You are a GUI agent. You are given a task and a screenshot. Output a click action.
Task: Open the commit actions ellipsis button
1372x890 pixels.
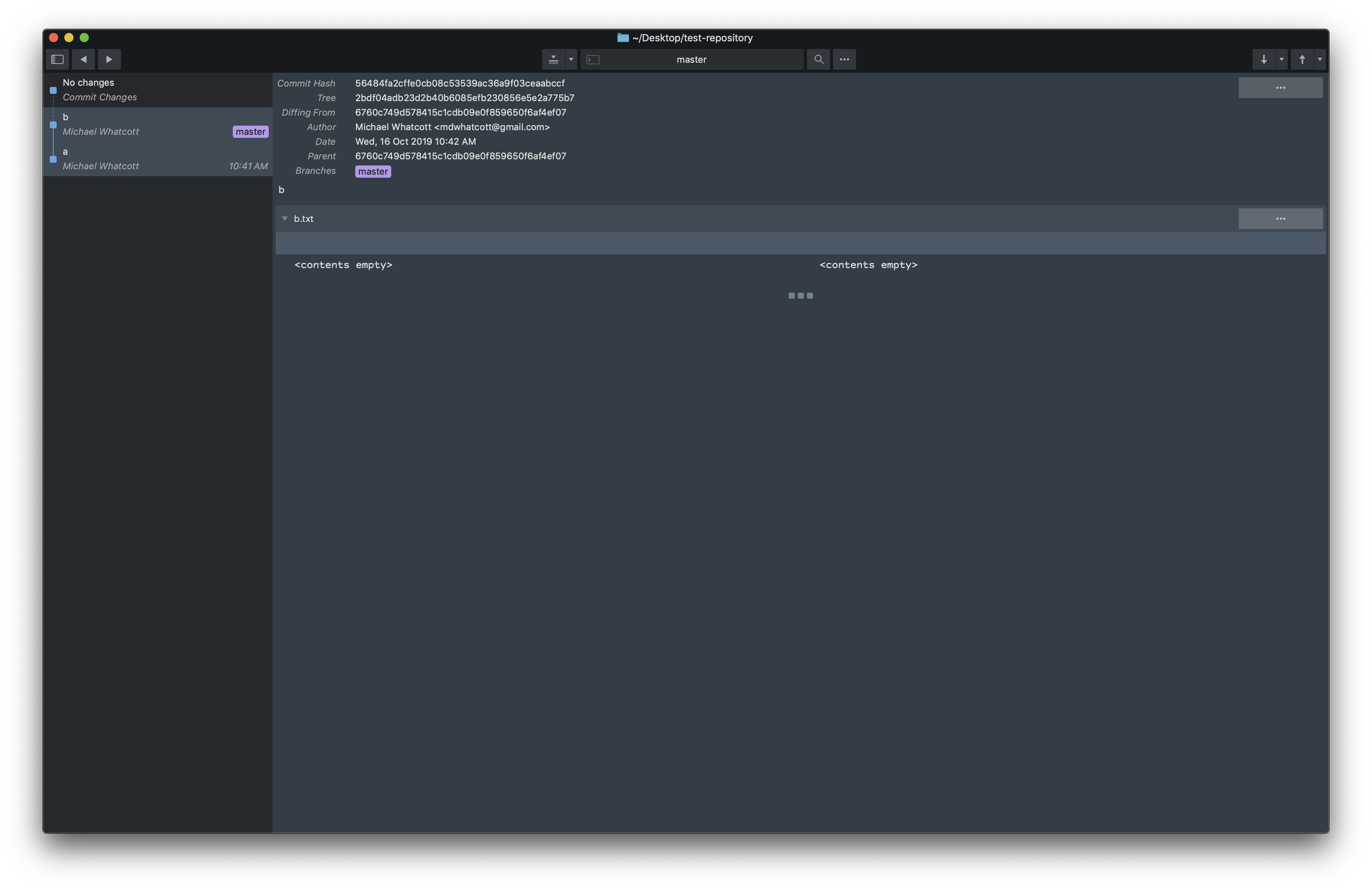click(1281, 88)
